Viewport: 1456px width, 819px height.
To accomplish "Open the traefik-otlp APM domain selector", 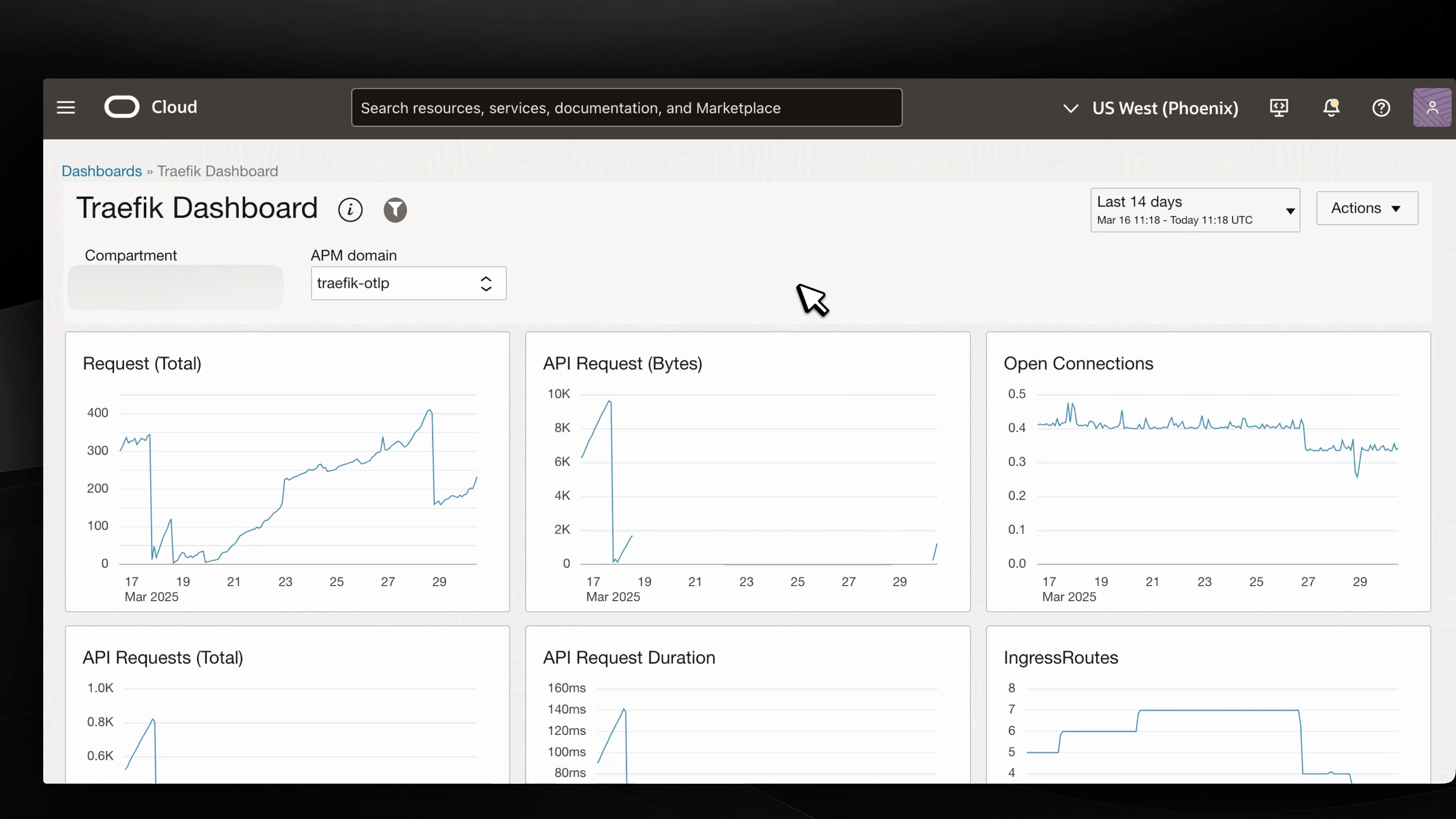I will tap(408, 283).
